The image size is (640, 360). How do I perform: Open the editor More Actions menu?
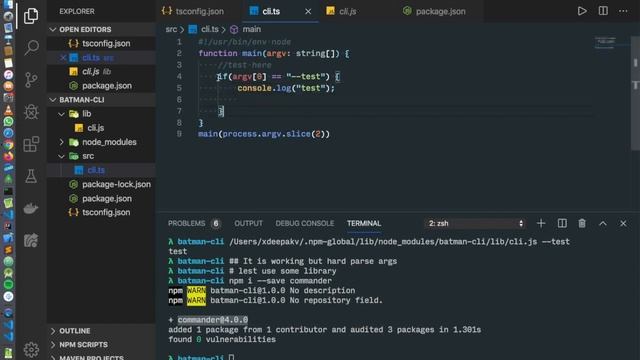pos(623,11)
